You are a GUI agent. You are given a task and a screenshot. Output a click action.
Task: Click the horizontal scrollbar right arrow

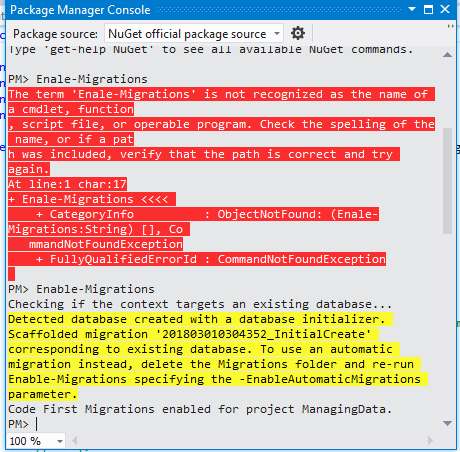pos(430,441)
